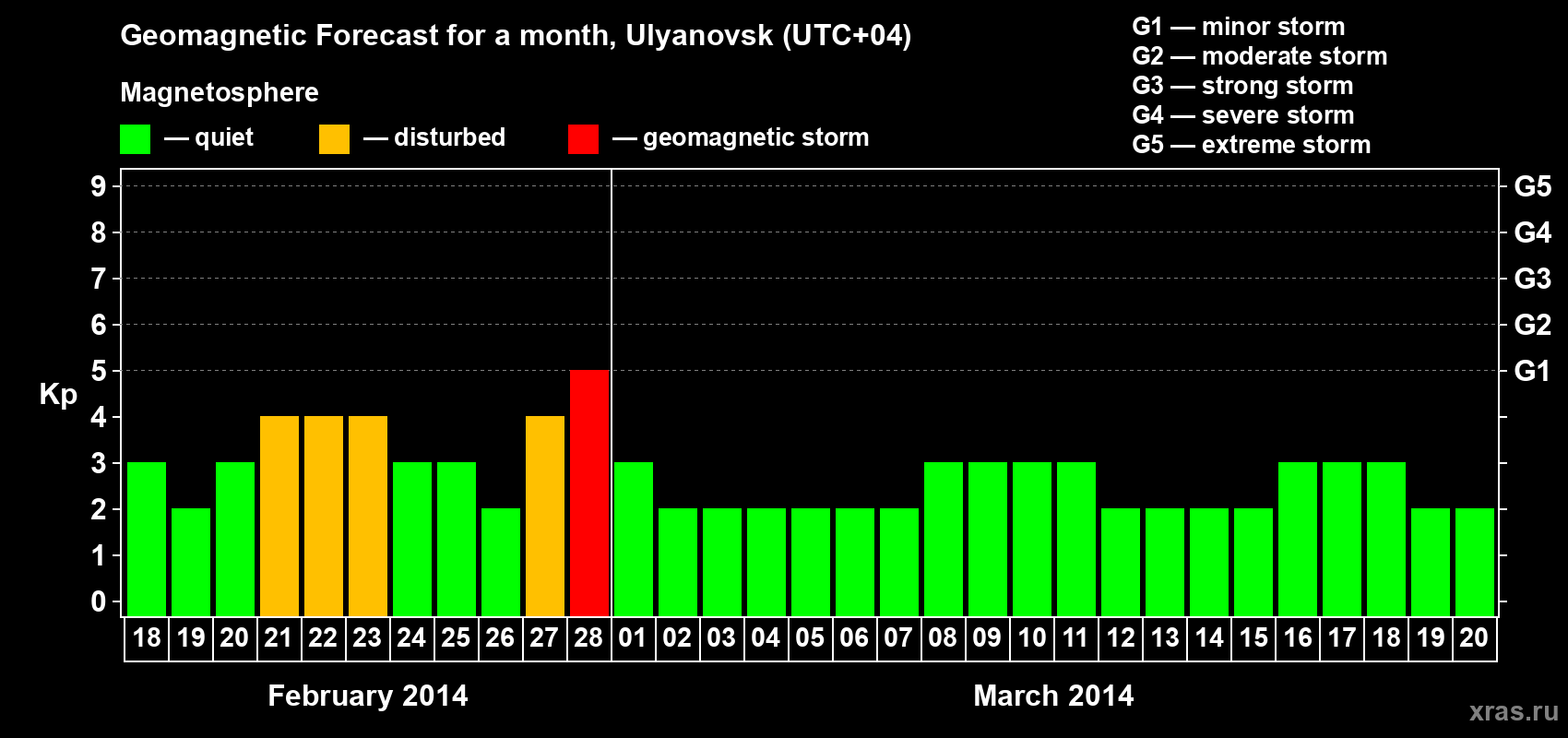The width and height of the screenshot is (1568, 738).
Task: Click the right-axis G2 label
Action: click(x=1533, y=325)
